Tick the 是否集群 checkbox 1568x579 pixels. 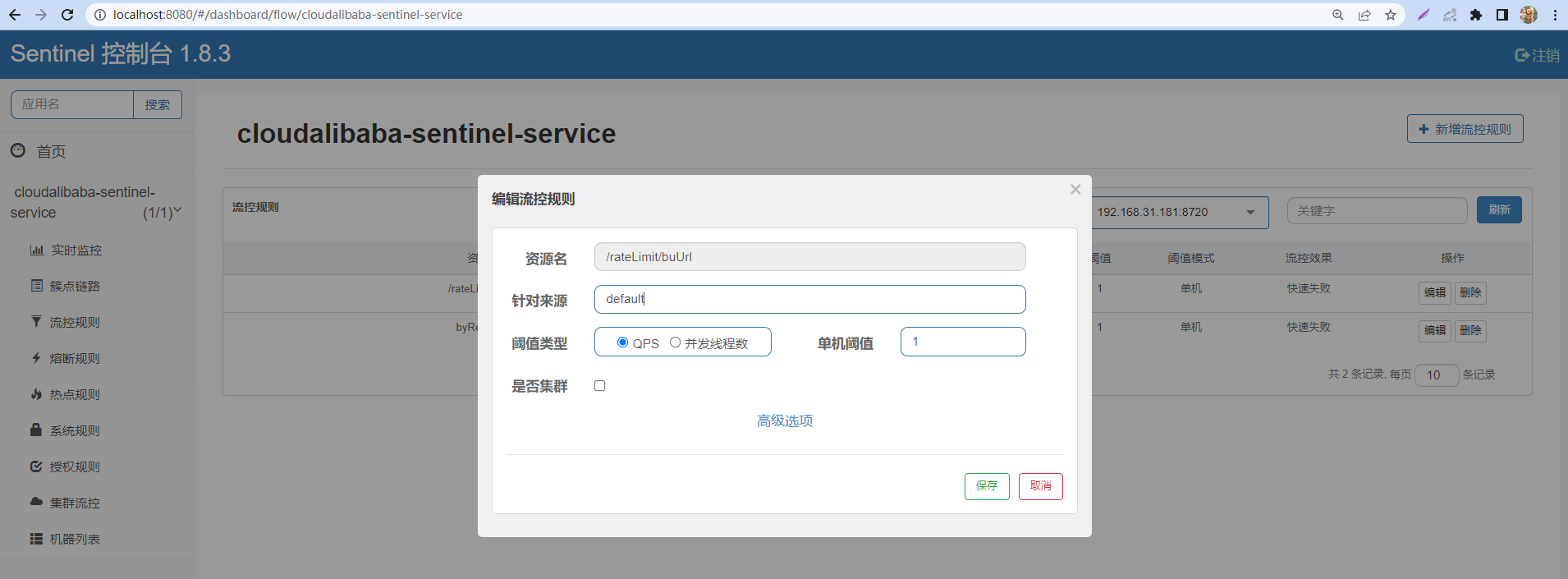(600, 386)
